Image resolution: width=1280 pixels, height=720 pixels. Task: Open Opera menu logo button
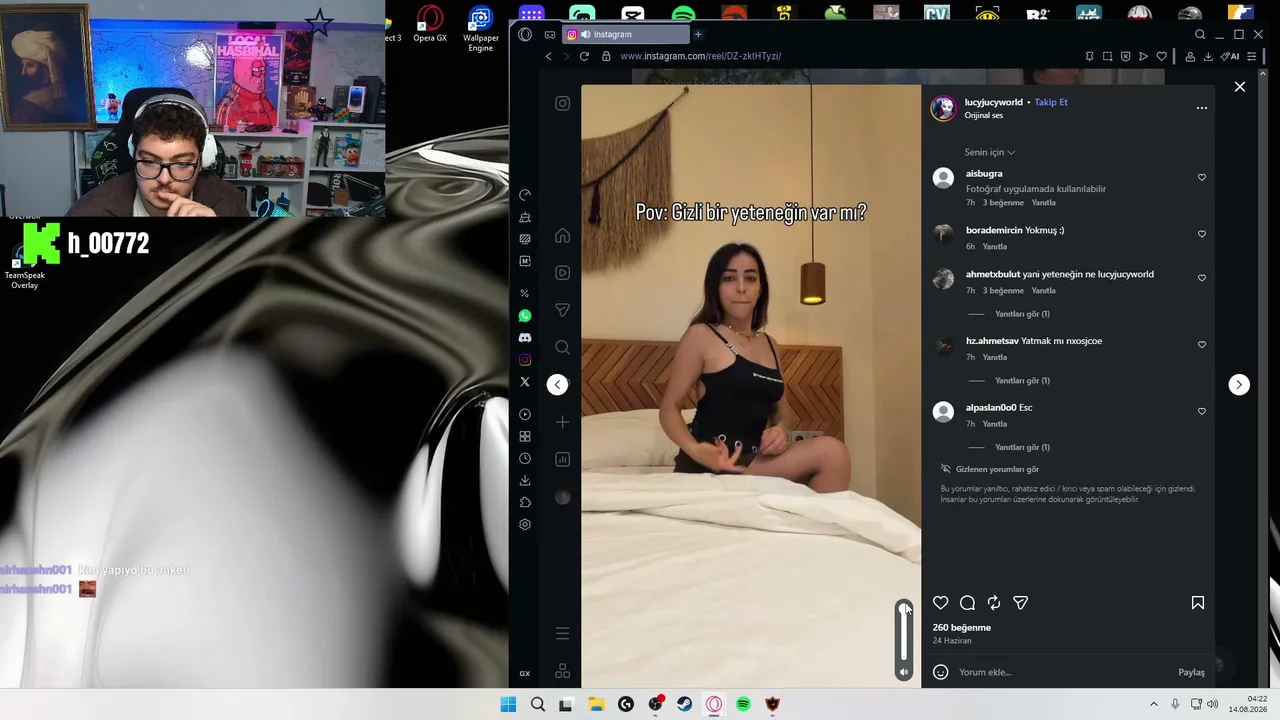(525, 34)
